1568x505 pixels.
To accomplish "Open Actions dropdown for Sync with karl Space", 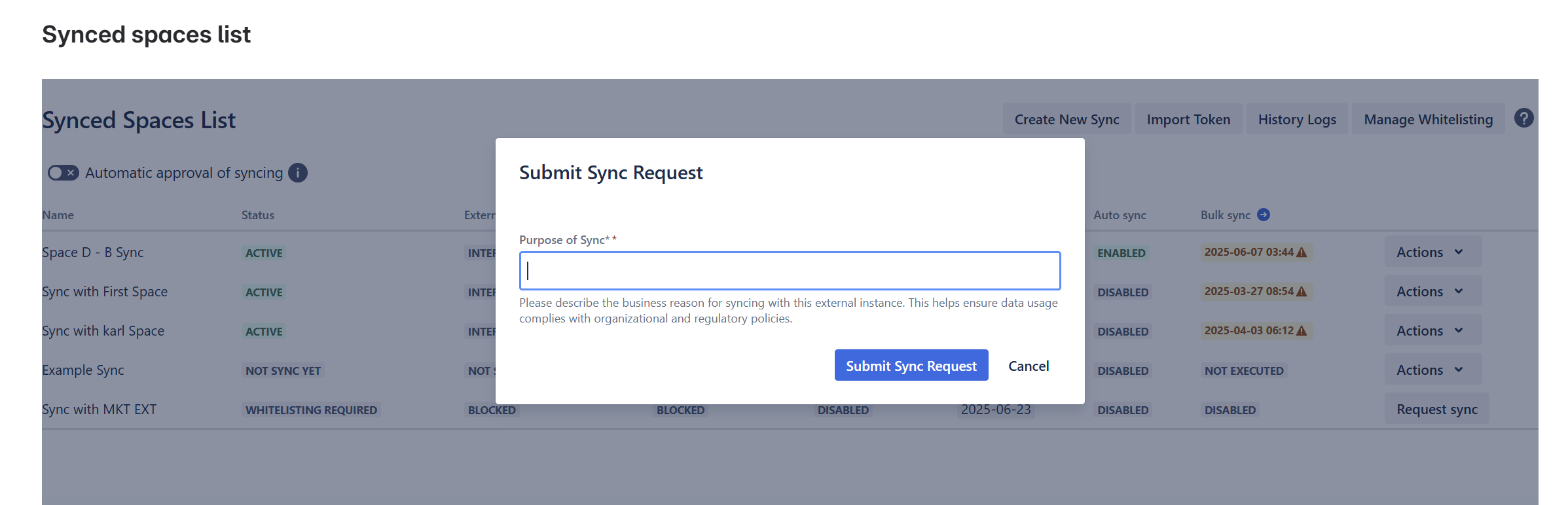I will (x=1432, y=331).
